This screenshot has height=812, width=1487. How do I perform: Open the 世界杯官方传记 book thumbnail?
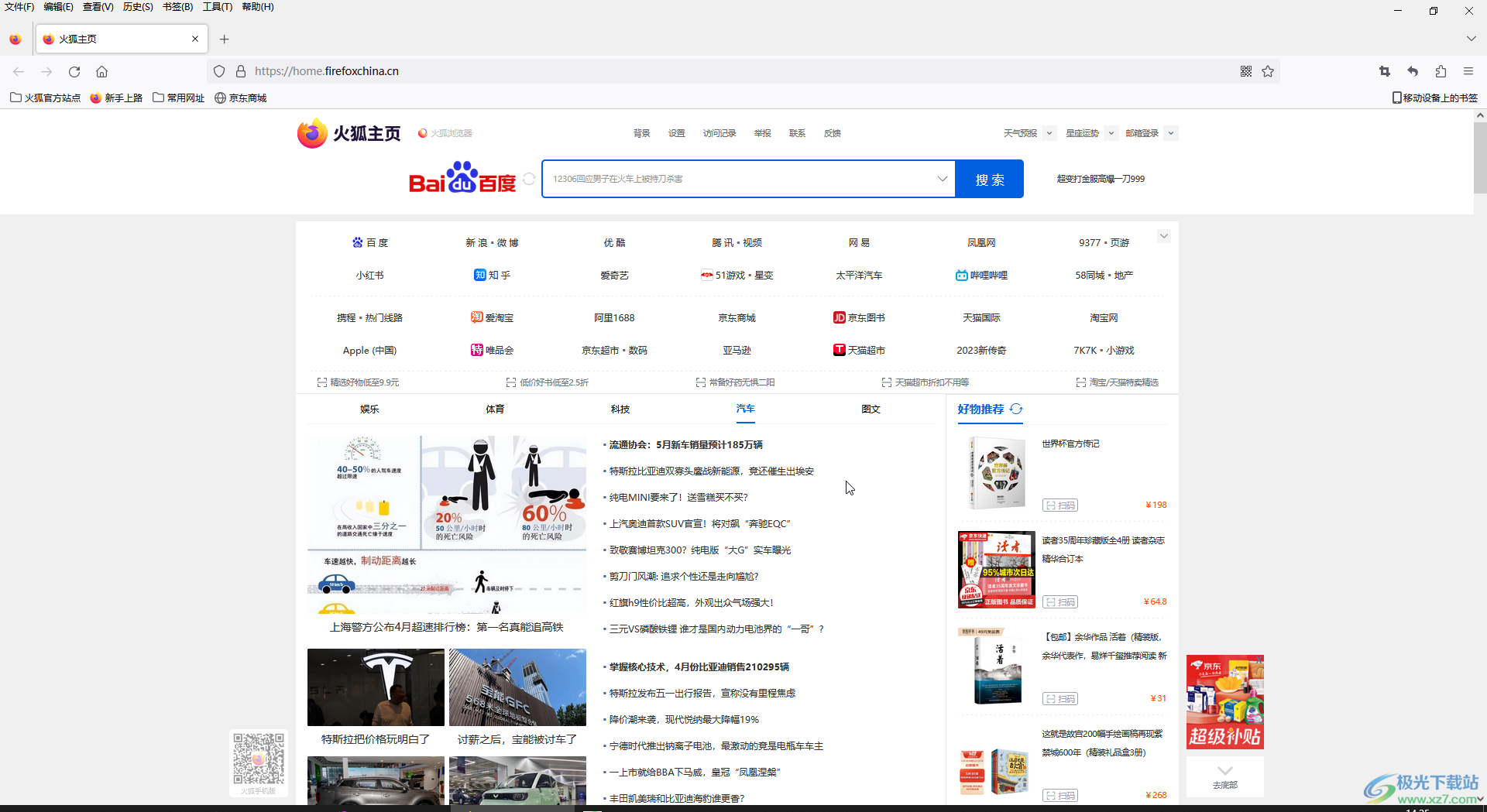tap(997, 472)
